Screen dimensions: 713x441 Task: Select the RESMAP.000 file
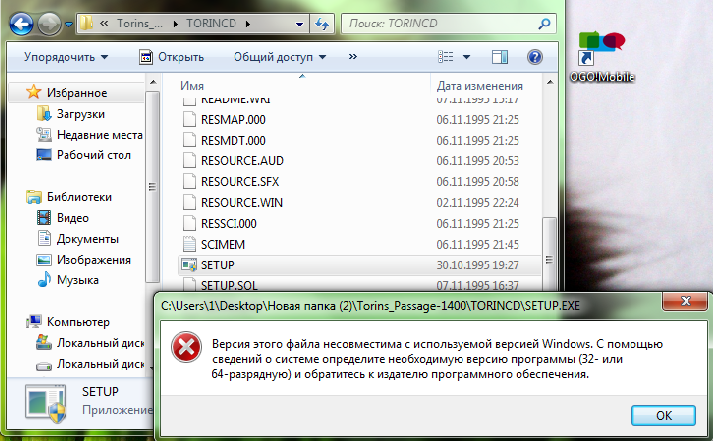point(233,120)
